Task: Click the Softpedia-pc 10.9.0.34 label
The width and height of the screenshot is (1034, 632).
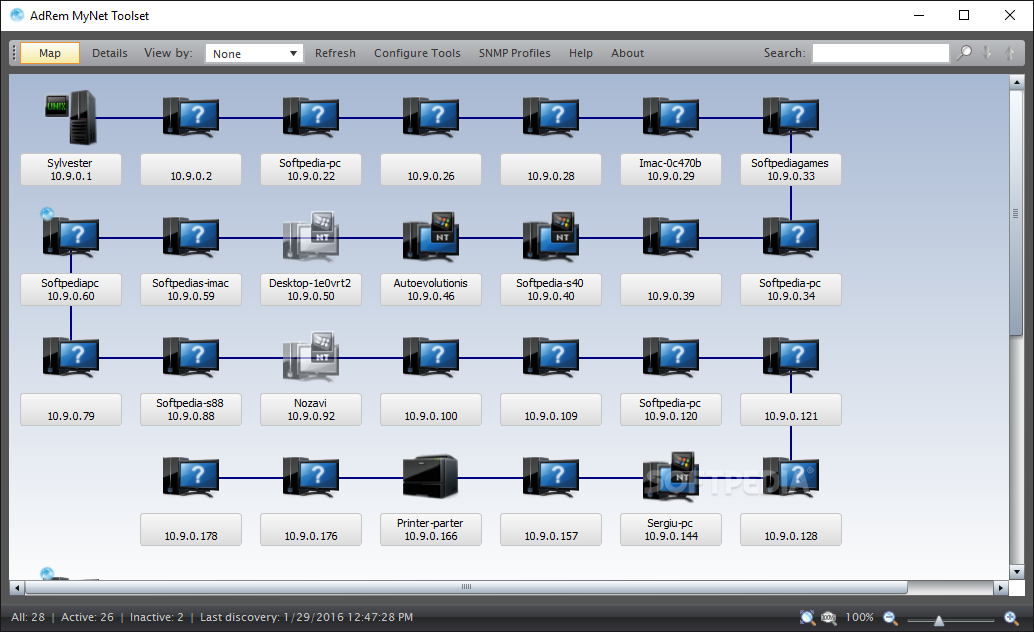Action: [x=791, y=290]
